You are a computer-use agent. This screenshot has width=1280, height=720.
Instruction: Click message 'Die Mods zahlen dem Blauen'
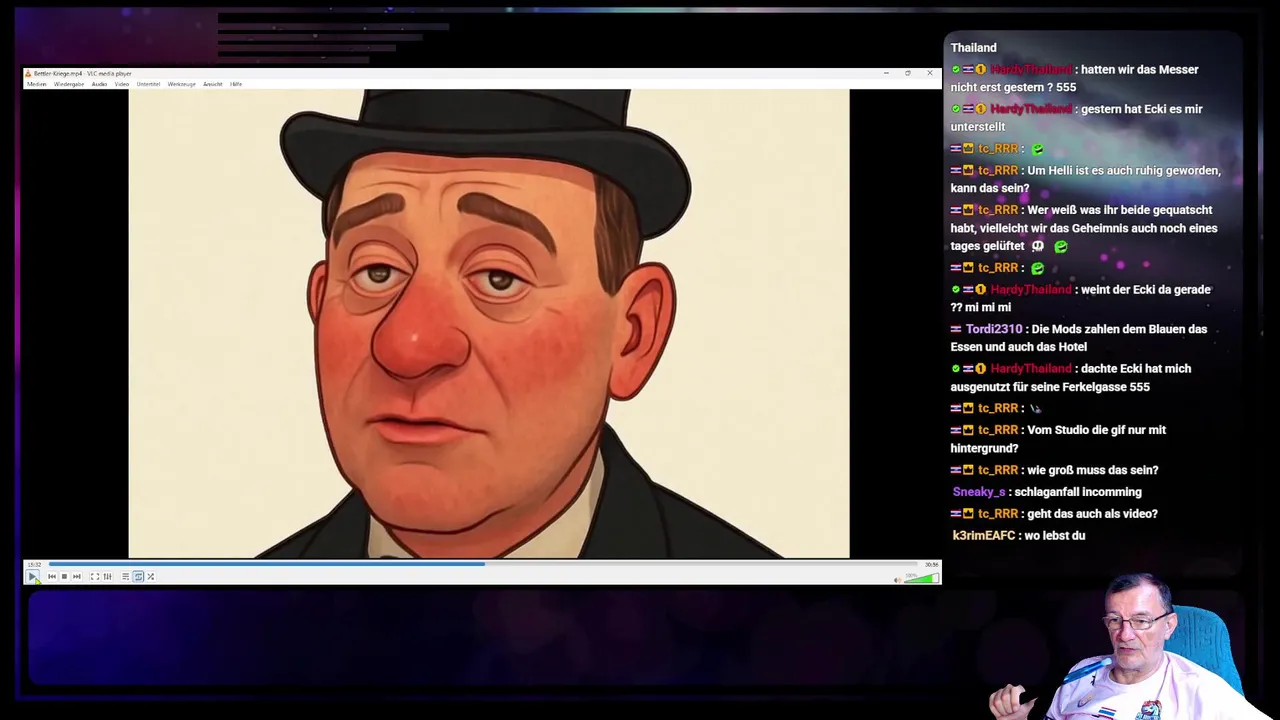[x=1079, y=338]
